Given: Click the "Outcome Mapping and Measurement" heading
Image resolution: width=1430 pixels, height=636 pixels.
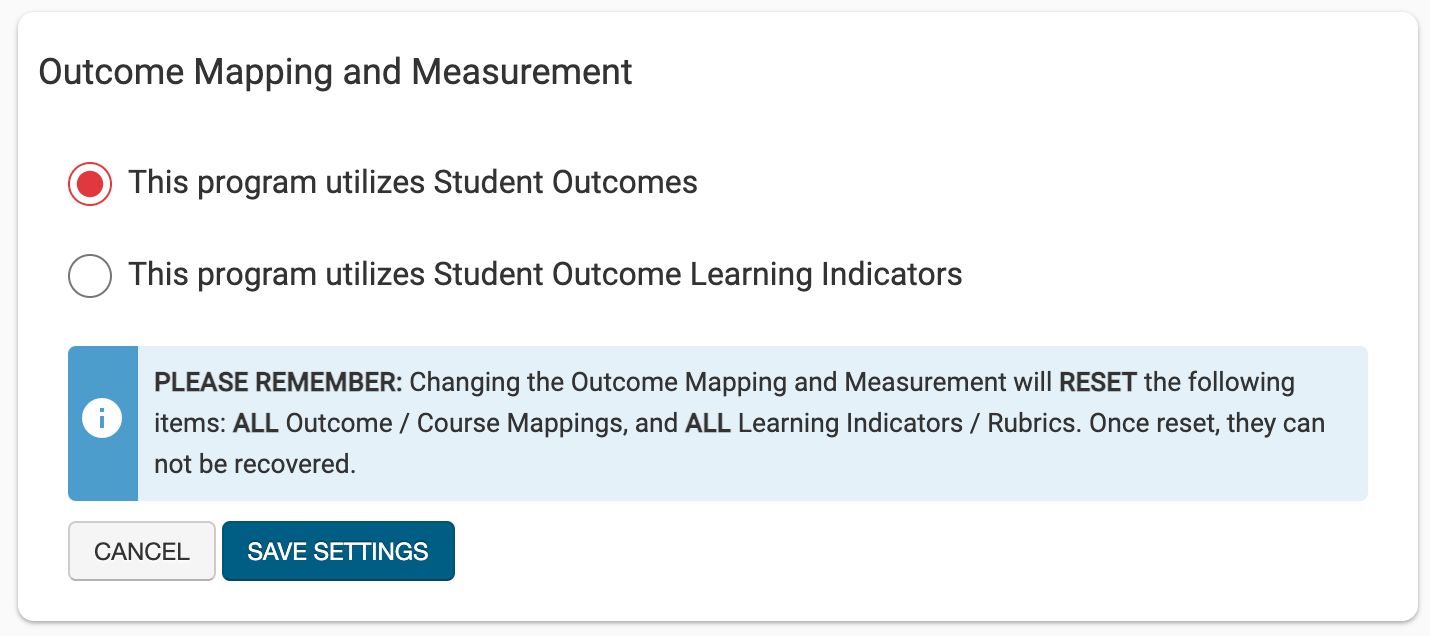Looking at the screenshot, I should (x=335, y=72).
